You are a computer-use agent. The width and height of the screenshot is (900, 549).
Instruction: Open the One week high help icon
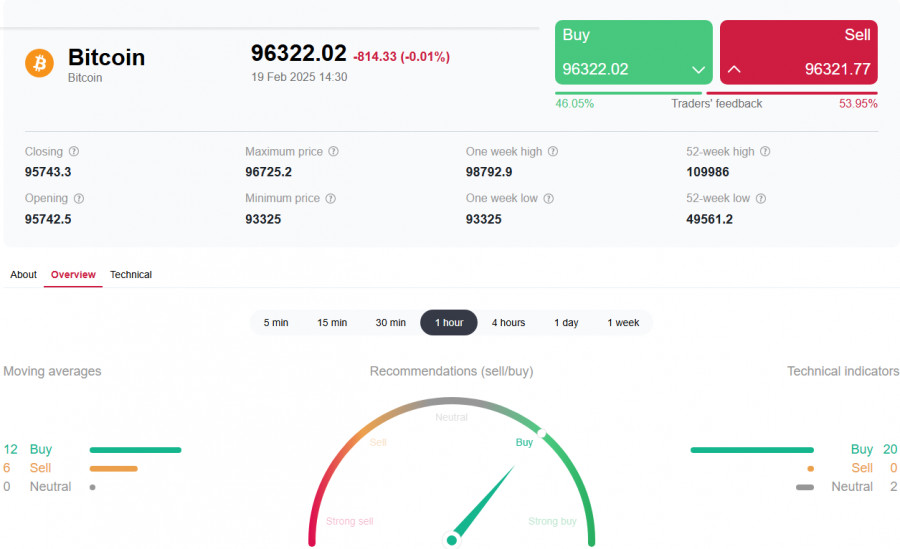553,152
